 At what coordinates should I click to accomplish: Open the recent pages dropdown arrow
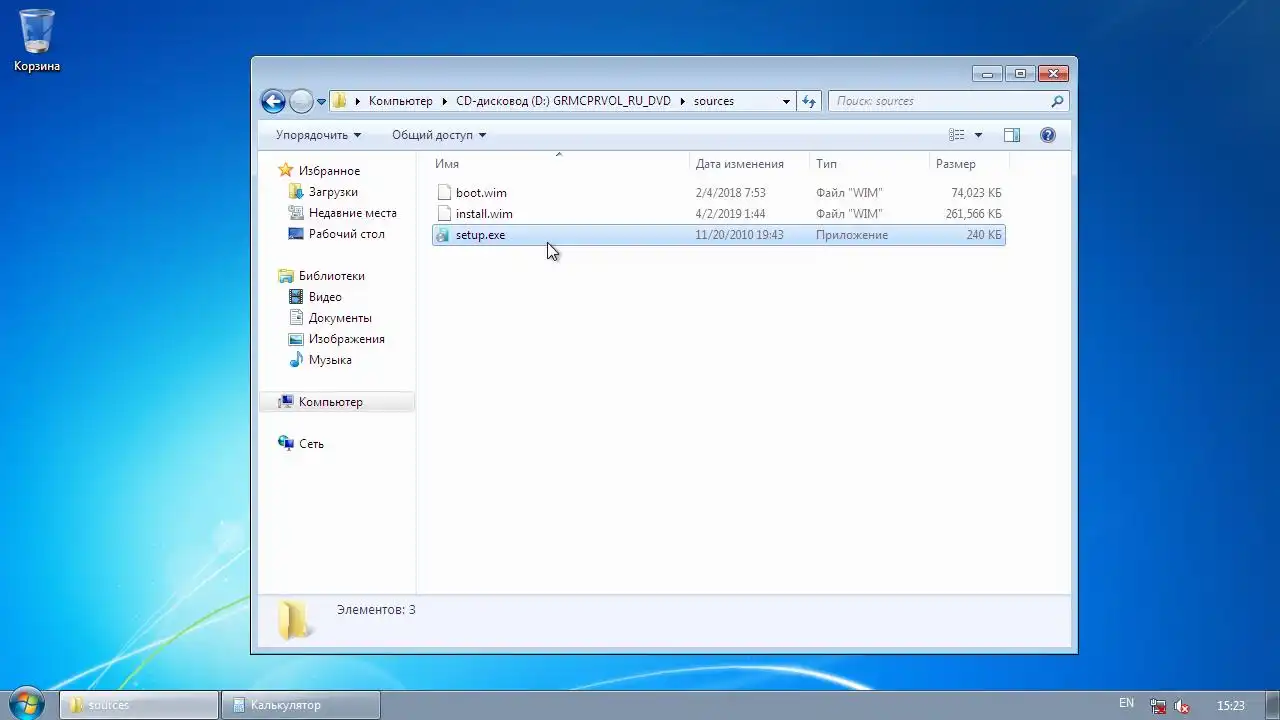point(322,102)
